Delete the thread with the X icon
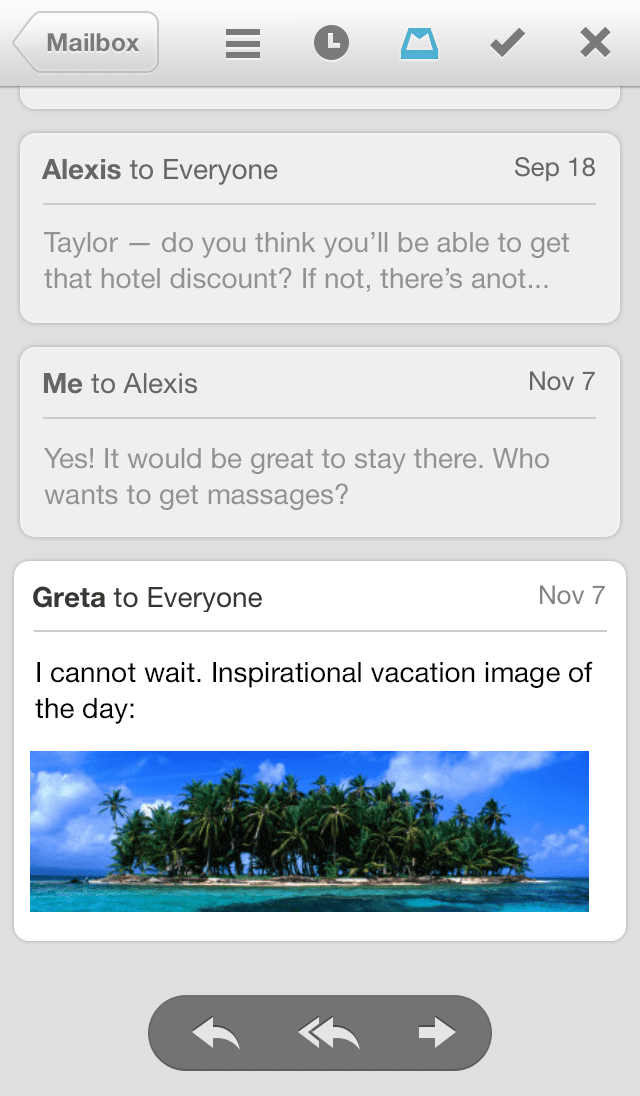 595,43
